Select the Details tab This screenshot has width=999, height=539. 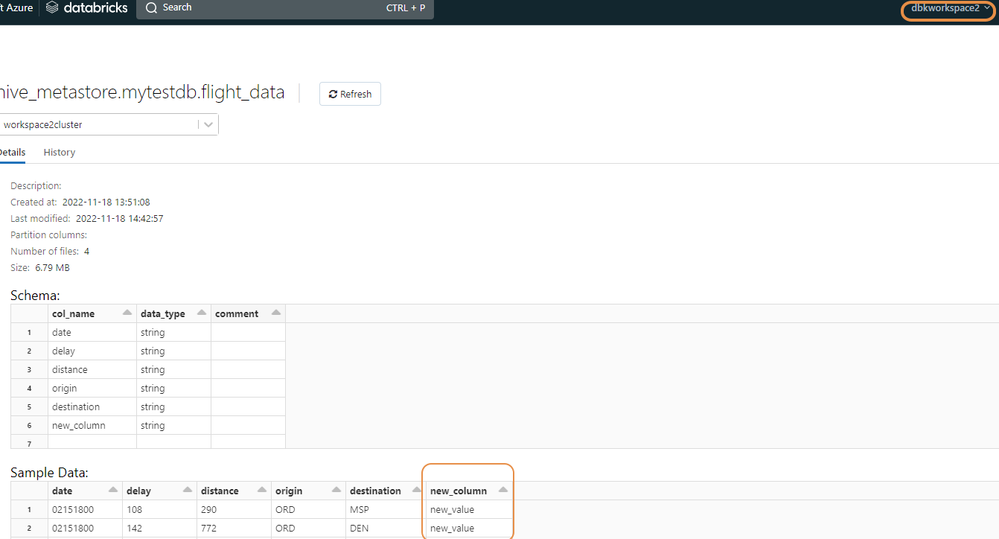(x=12, y=152)
